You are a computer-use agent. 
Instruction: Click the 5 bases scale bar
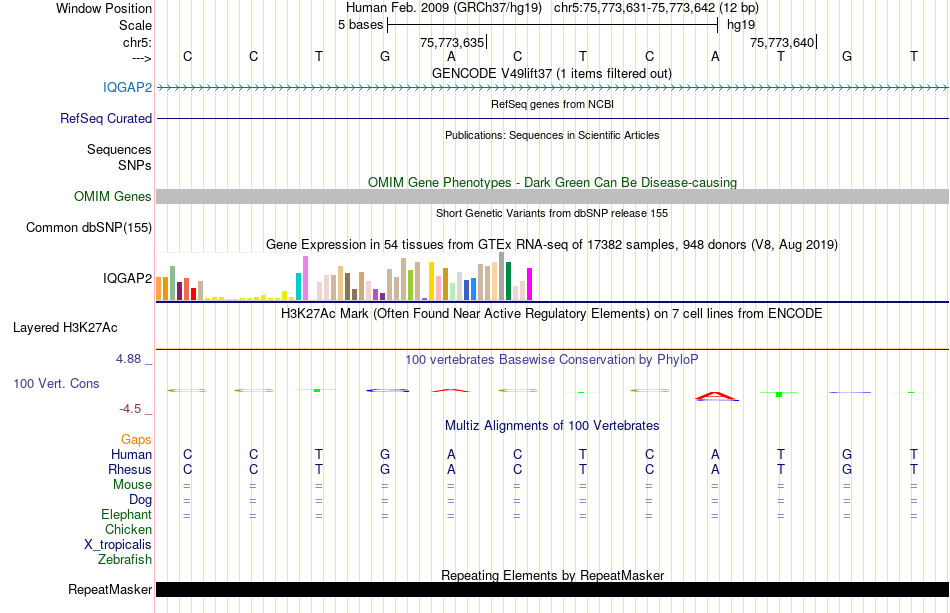(x=553, y=25)
